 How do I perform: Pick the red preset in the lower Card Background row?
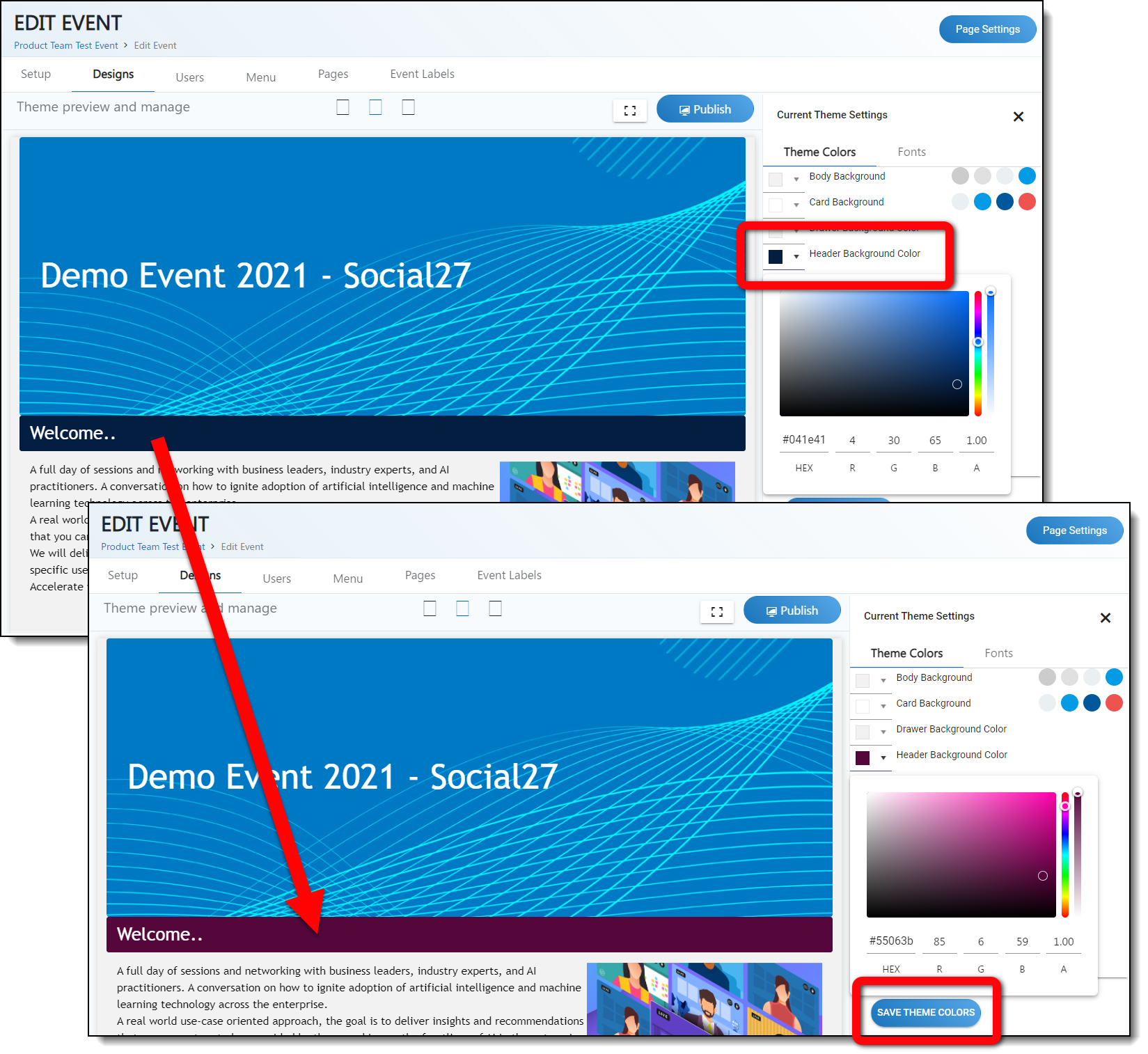point(1114,703)
